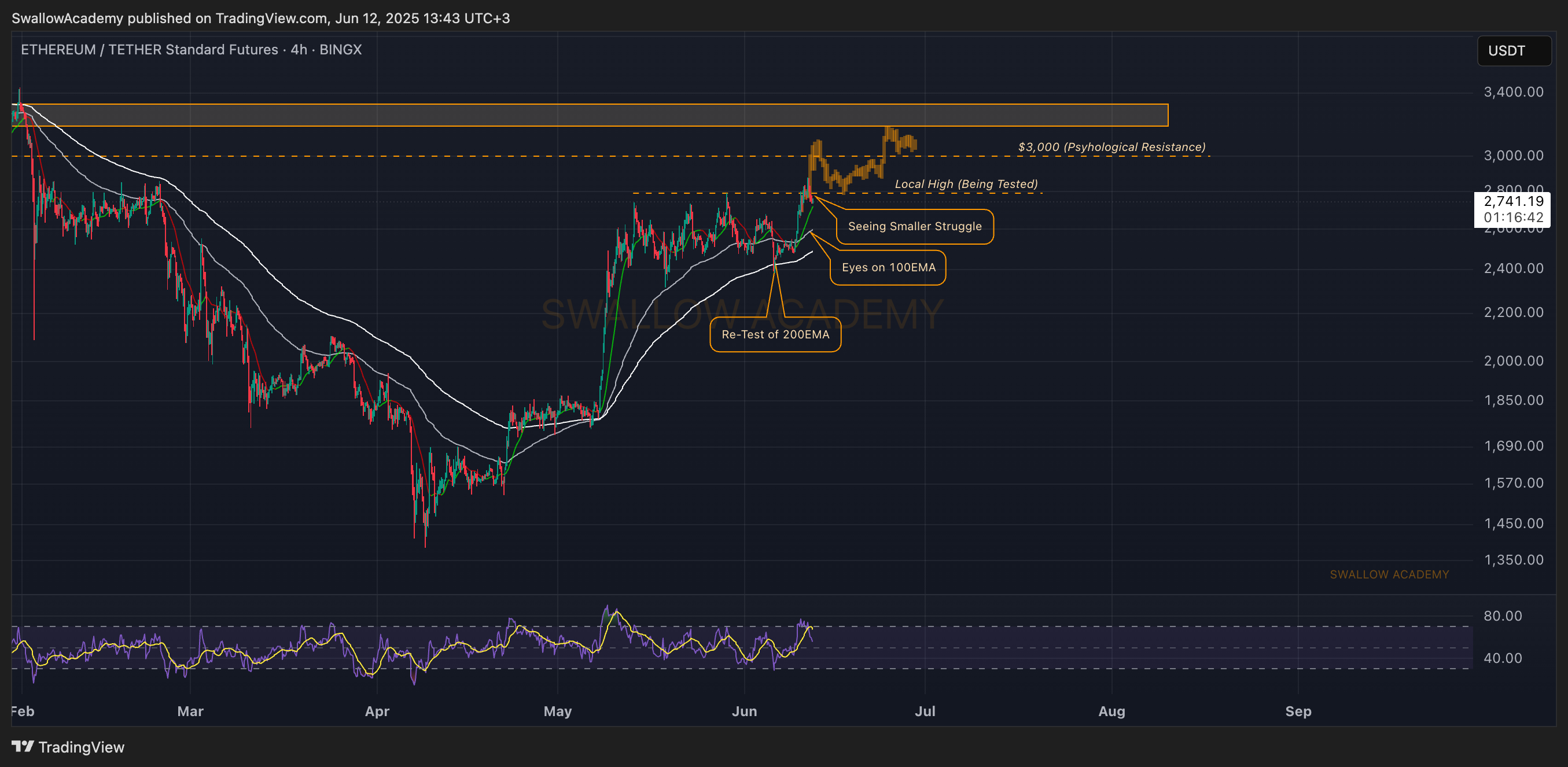The image size is (1568, 767).
Task: Click the Sep label on time axis
Action: [x=1298, y=711]
